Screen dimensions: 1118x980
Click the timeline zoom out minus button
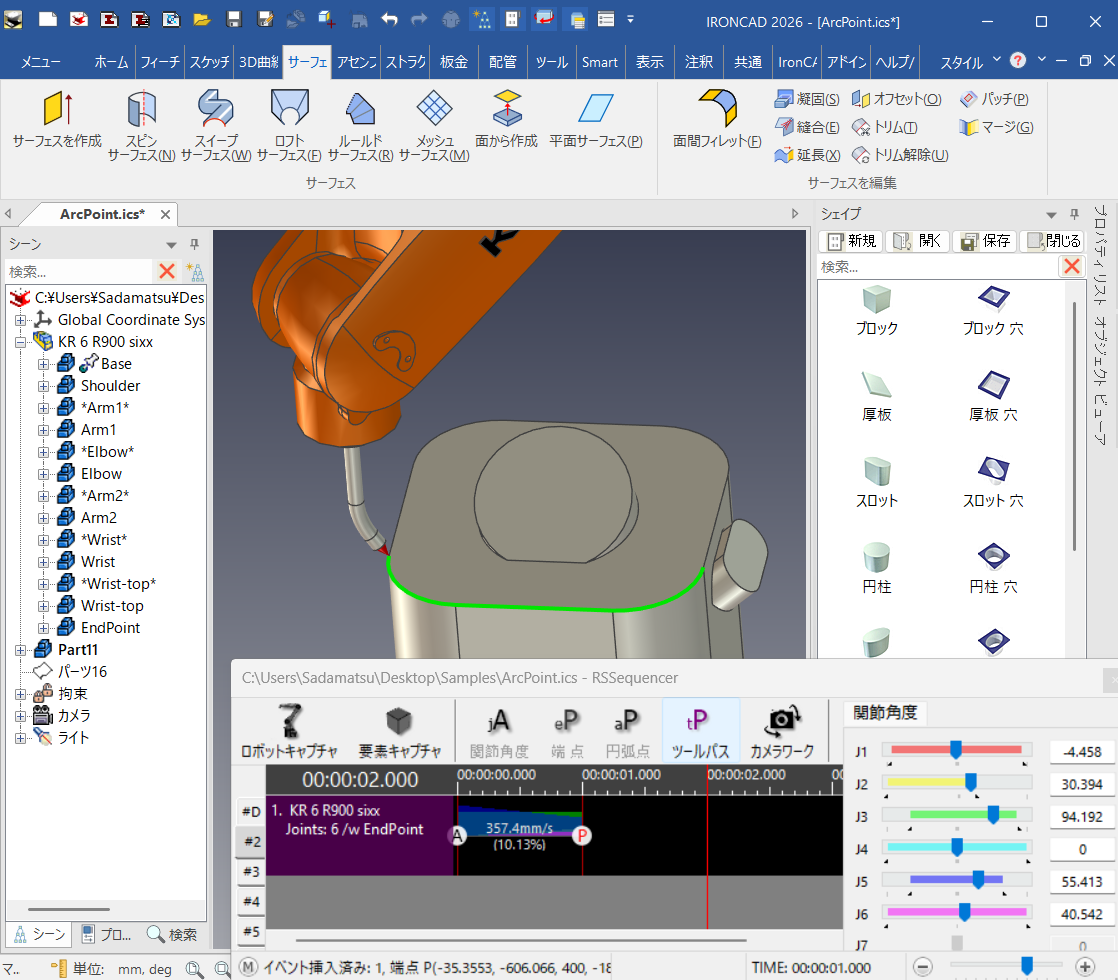pyautogui.click(x=923, y=967)
